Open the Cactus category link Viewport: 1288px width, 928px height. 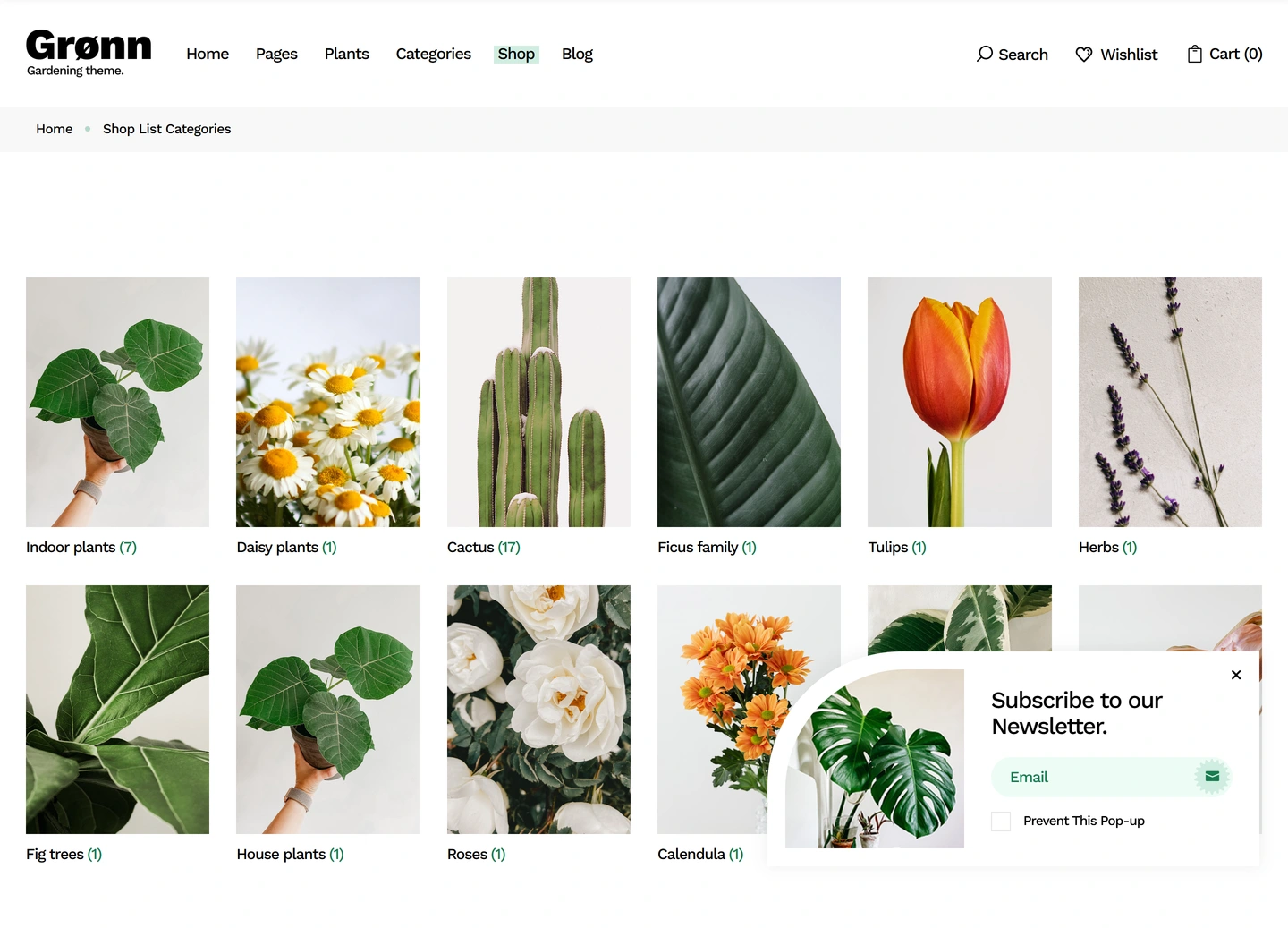(484, 547)
